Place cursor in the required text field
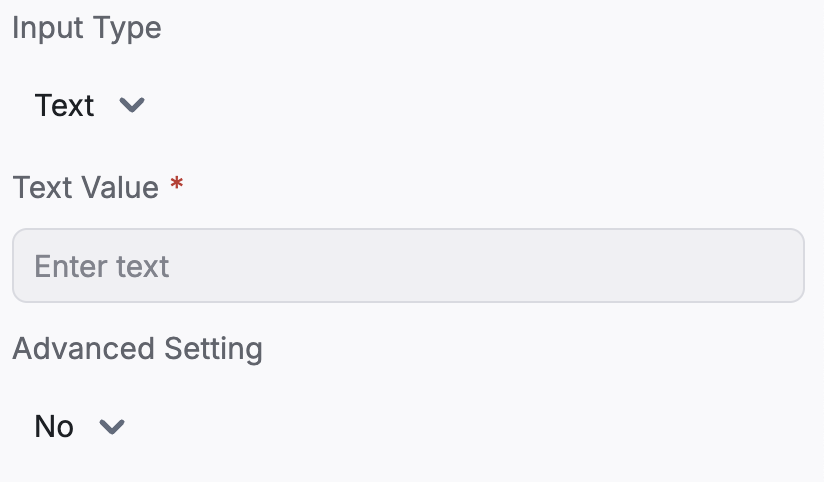Screen dimensions: 824x482 tap(408, 265)
